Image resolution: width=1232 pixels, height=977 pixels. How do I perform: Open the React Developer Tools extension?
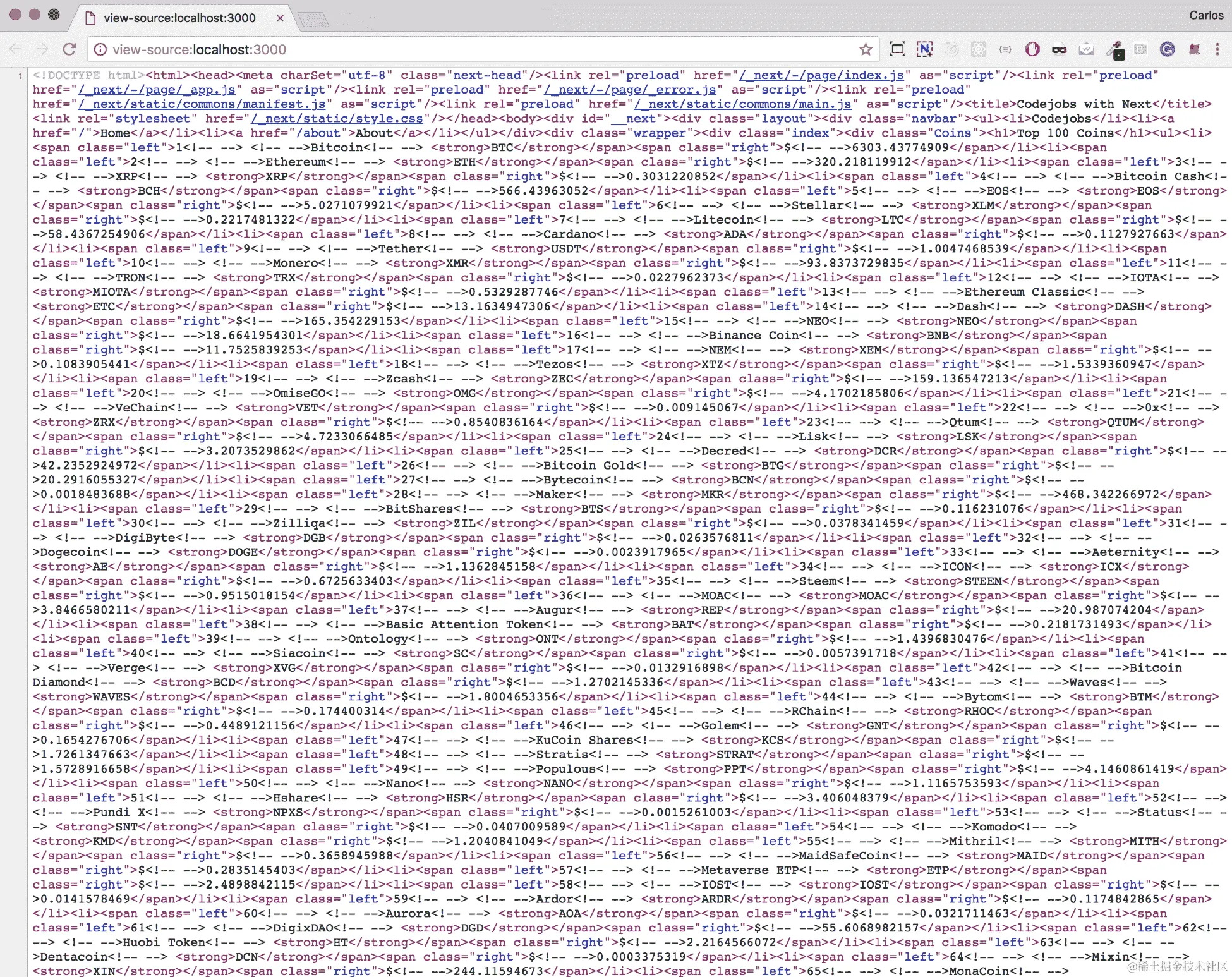pos(978,49)
